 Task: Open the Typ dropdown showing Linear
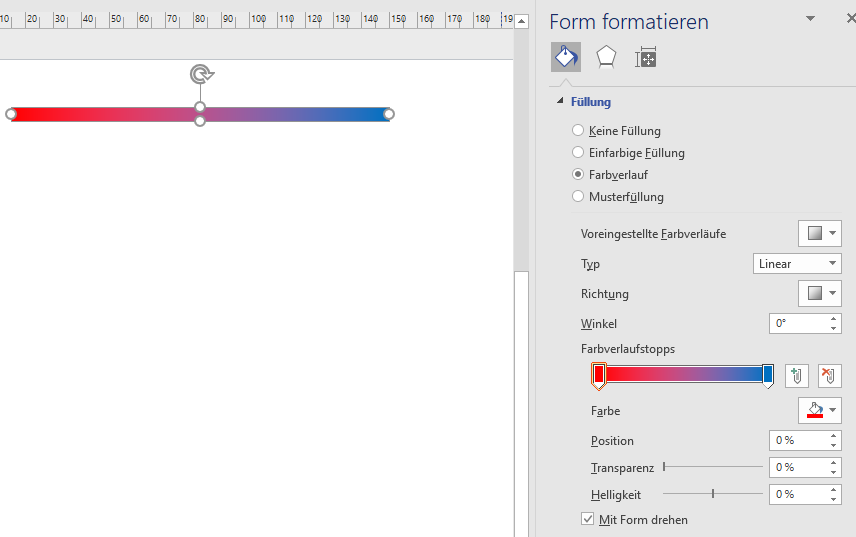click(796, 264)
